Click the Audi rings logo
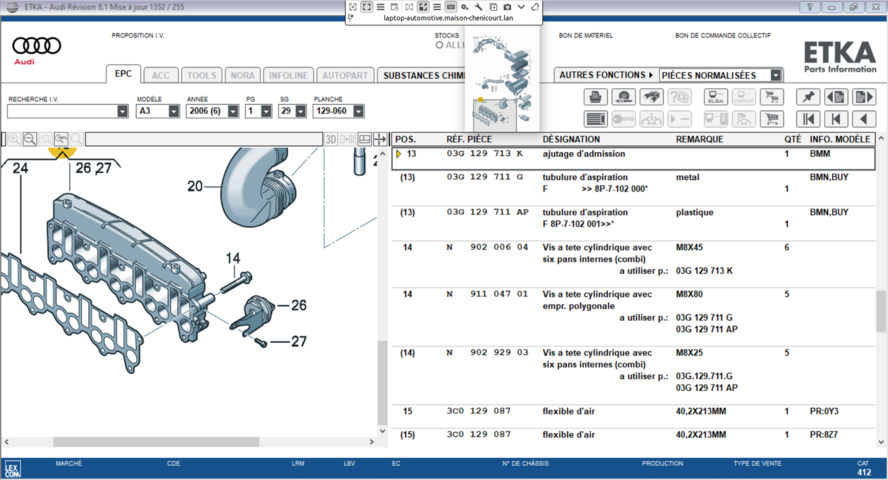The image size is (888, 480). [36, 45]
